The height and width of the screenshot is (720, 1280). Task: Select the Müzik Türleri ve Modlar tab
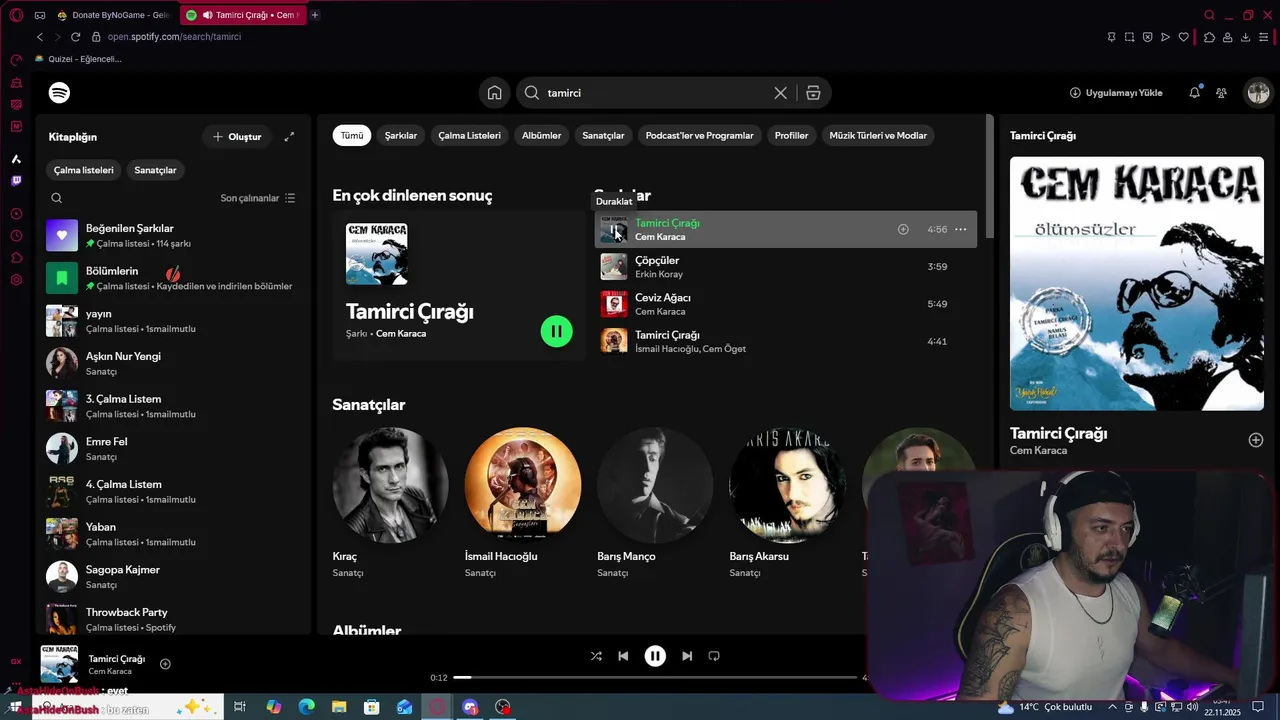878,136
